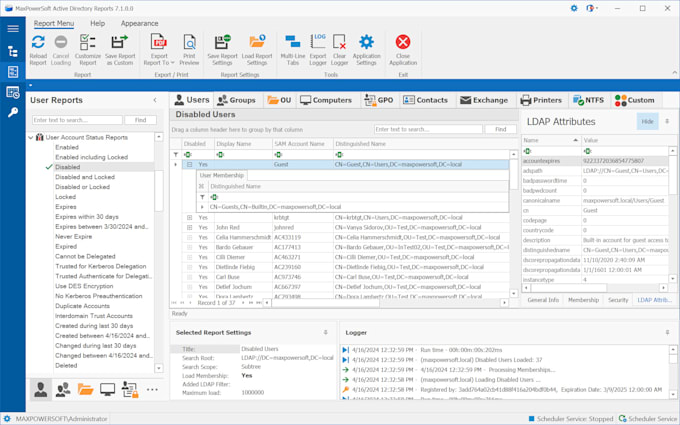
Task: Click the Cancel Loading icon
Action: 61,42
